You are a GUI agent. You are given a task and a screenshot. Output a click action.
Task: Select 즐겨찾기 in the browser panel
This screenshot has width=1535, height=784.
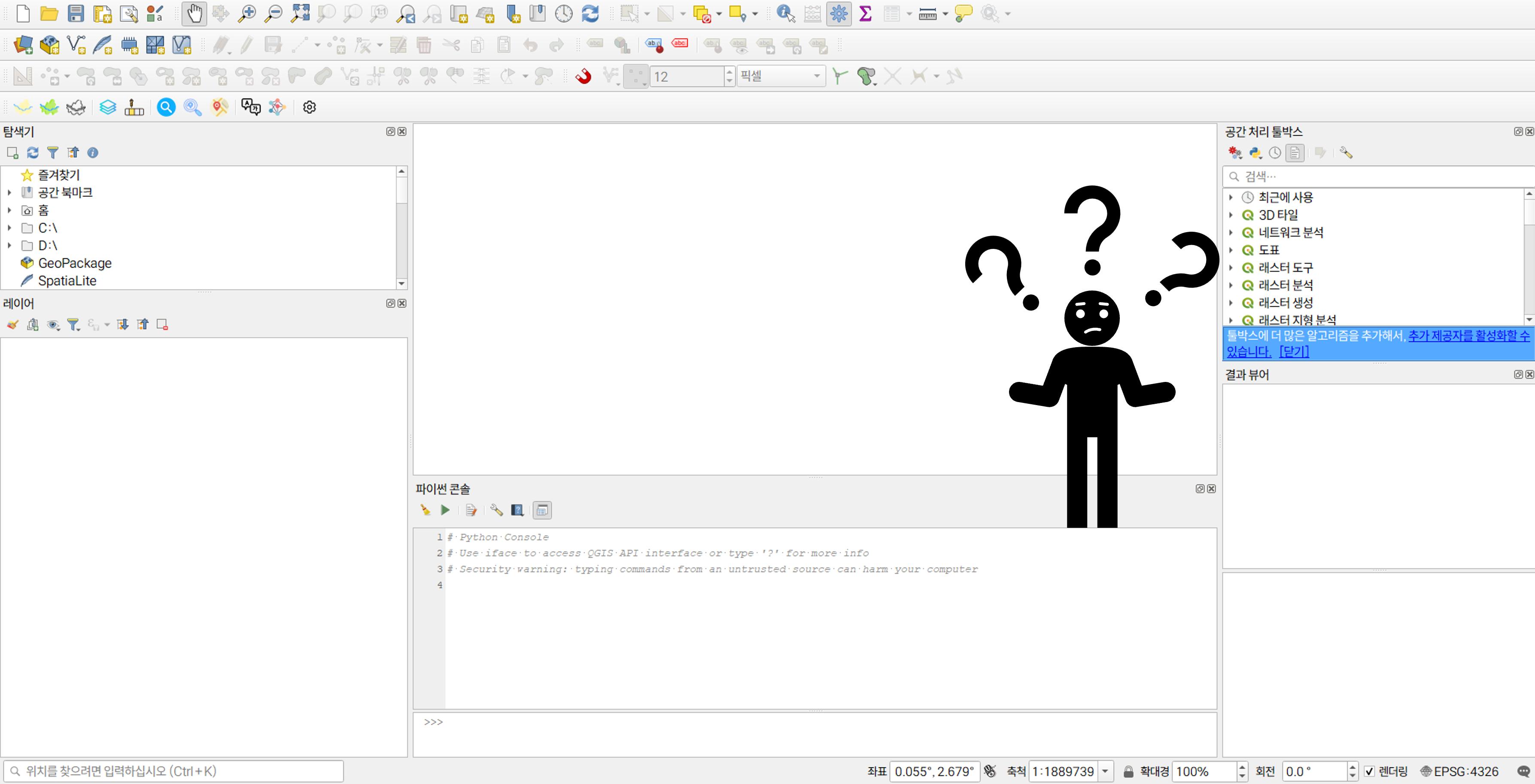click(x=58, y=175)
